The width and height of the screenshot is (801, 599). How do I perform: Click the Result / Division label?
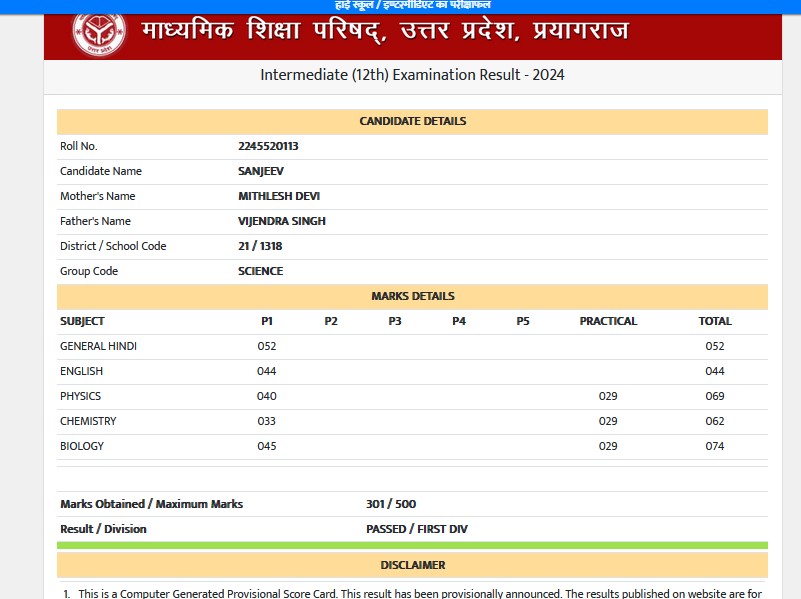(x=103, y=529)
